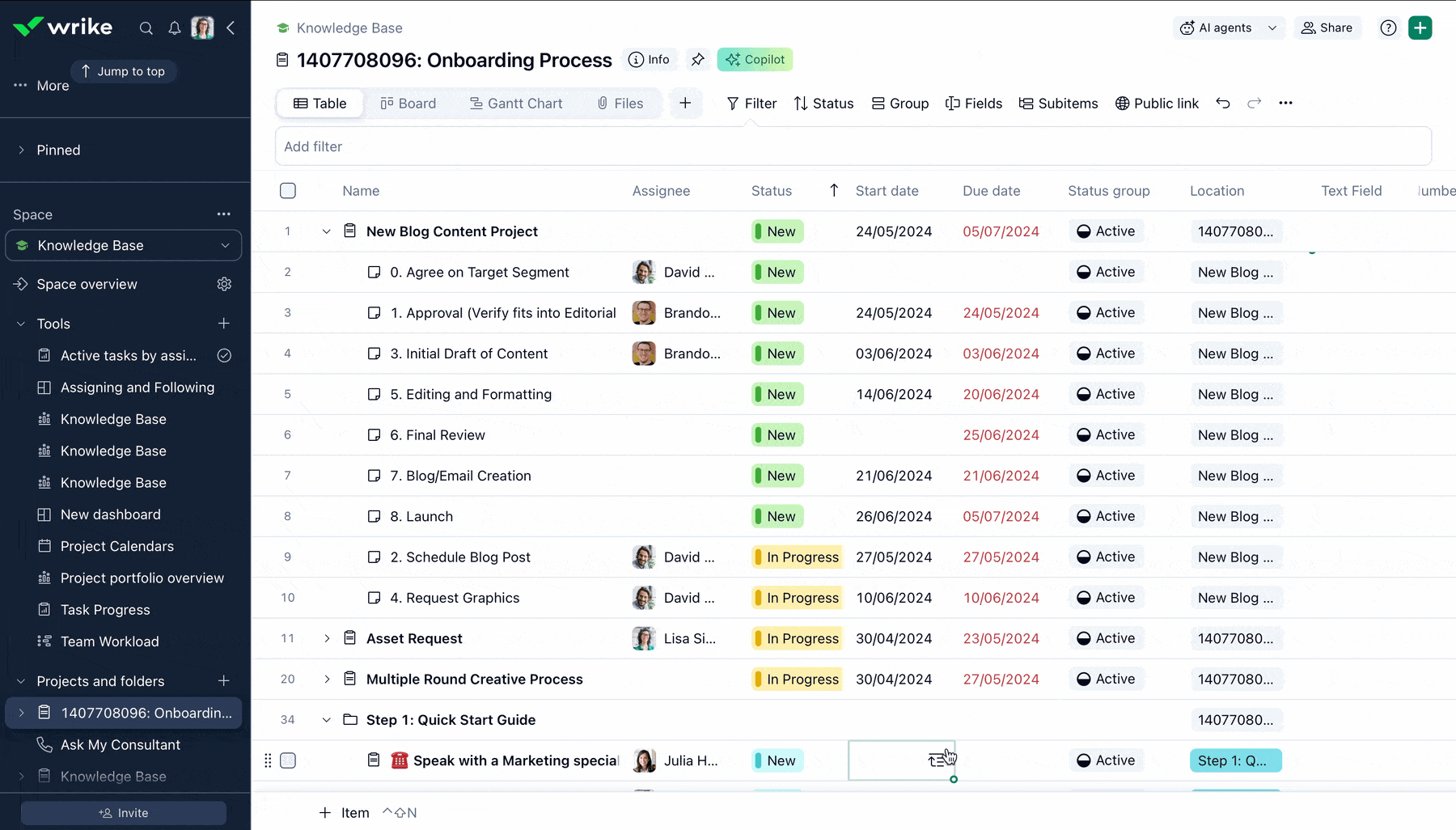This screenshot has height=830, width=1456.
Task: Click the Invite button
Action: [x=124, y=813]
